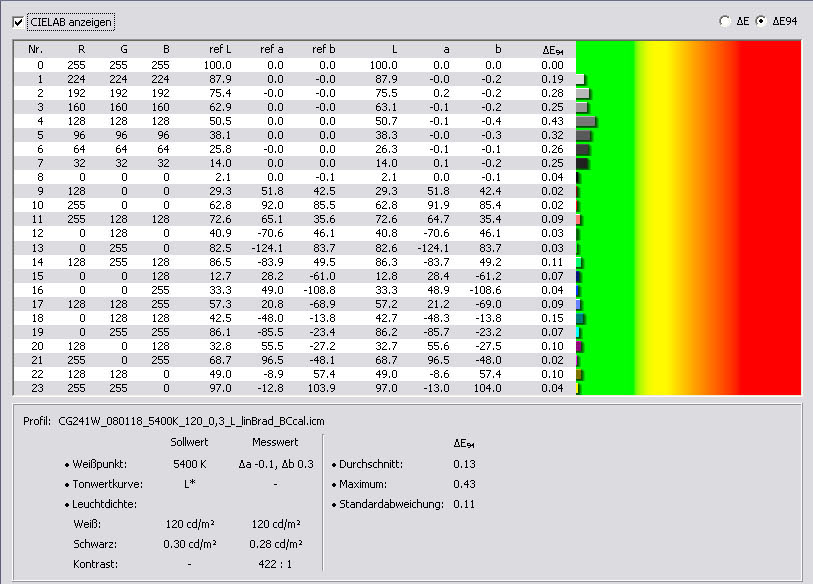Click the dark gray bar in row 5
Viewport: 813px width, 584px height.
pyautogui.click(x=583, y=135)
